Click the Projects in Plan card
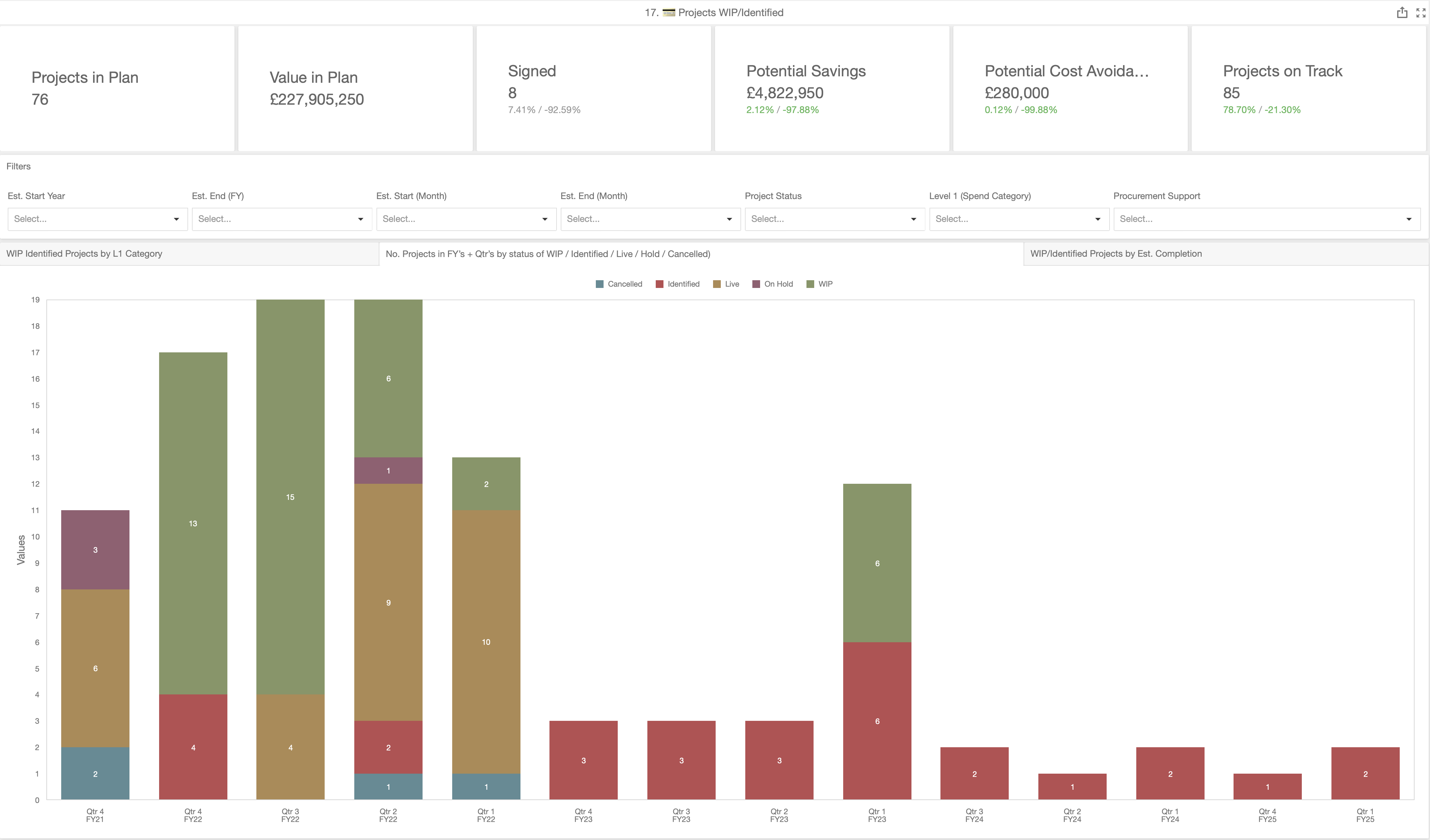 point(117,88)
